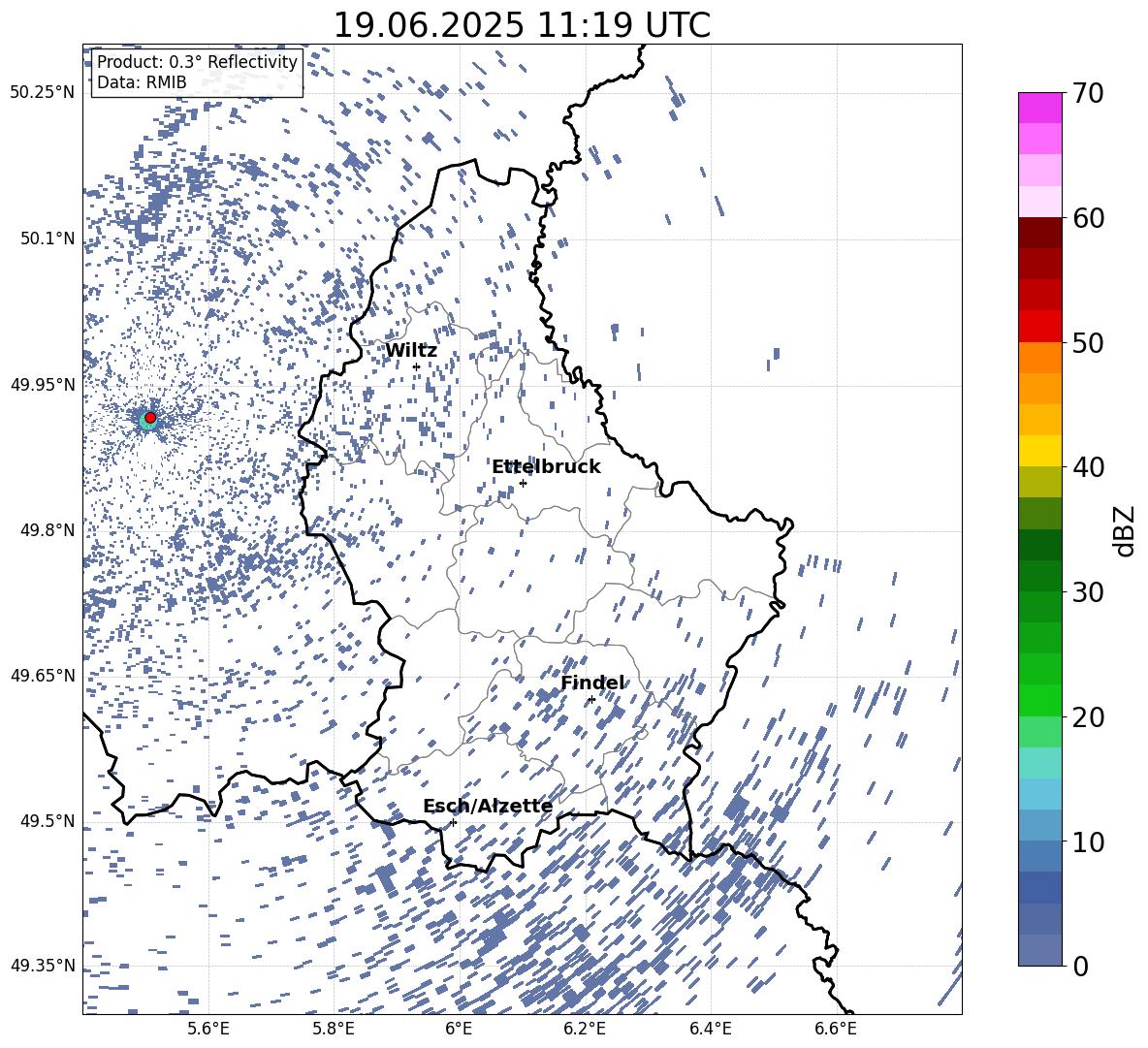Image resolution: width=1148 pixels, height=1048 pixels.
Task: Click the 49.95°N latitude label
Action: pos(43,384)
